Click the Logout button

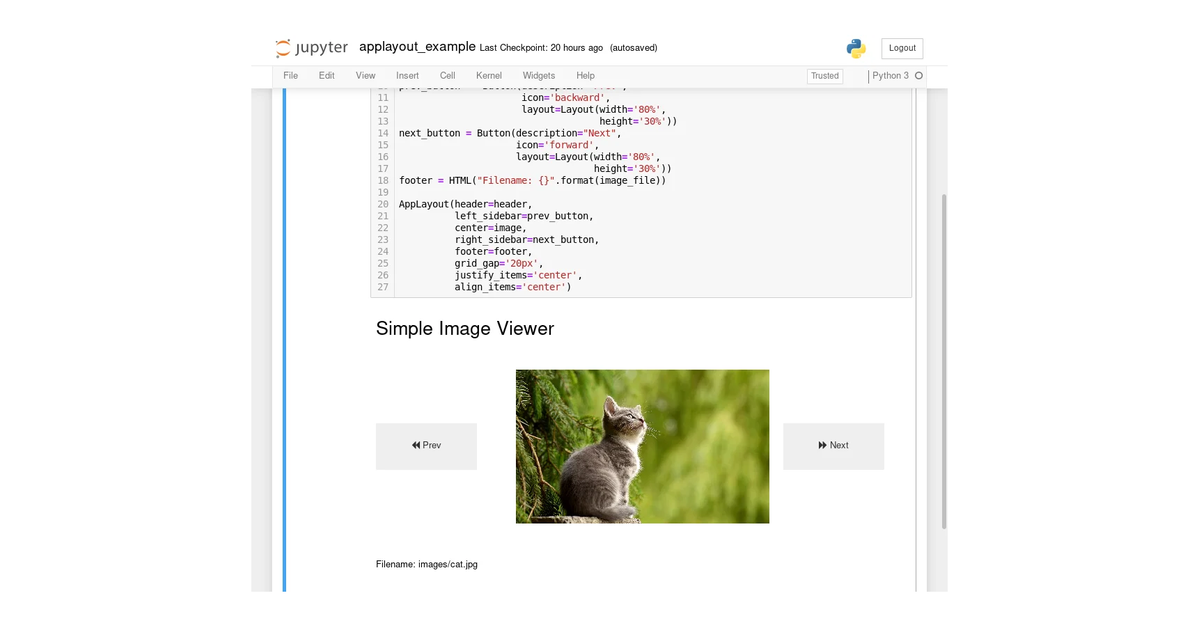pyautogui.click(x=902, y=48)
